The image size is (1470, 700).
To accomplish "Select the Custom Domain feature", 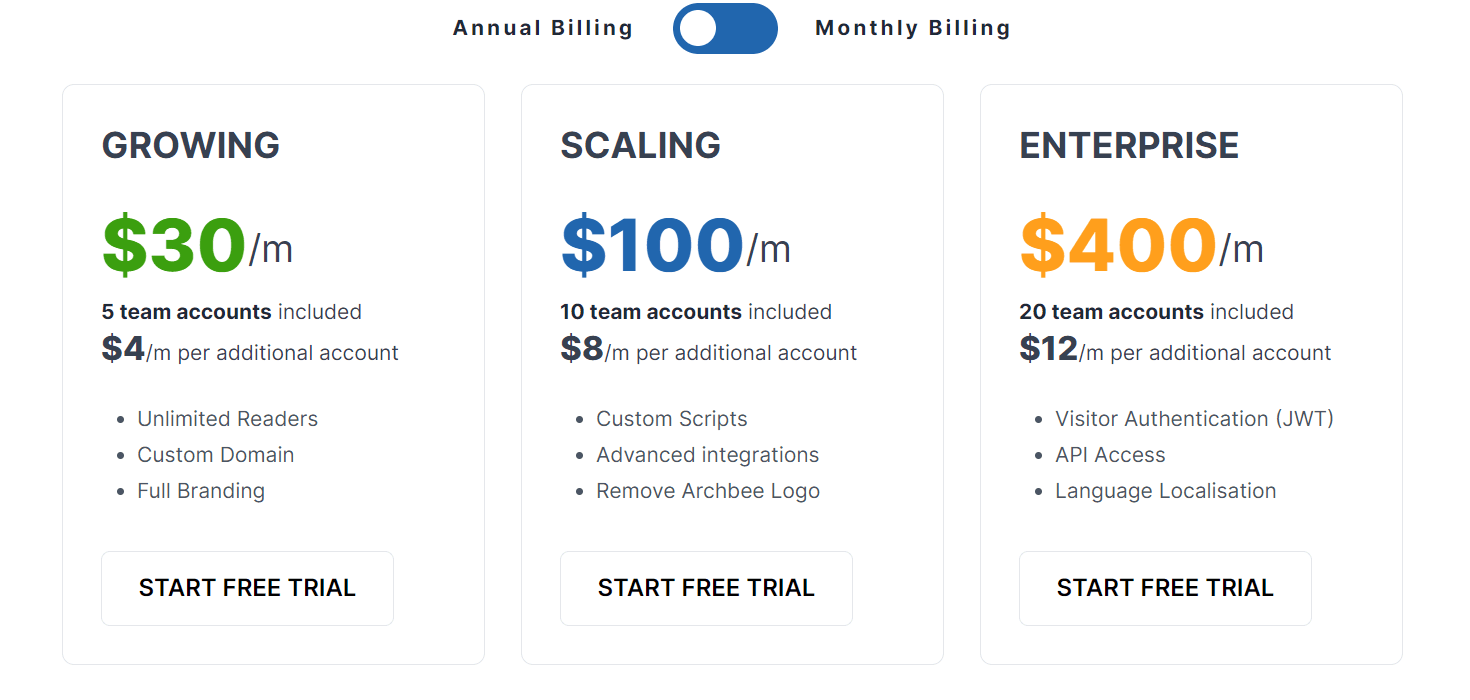I will coord(216,455).
